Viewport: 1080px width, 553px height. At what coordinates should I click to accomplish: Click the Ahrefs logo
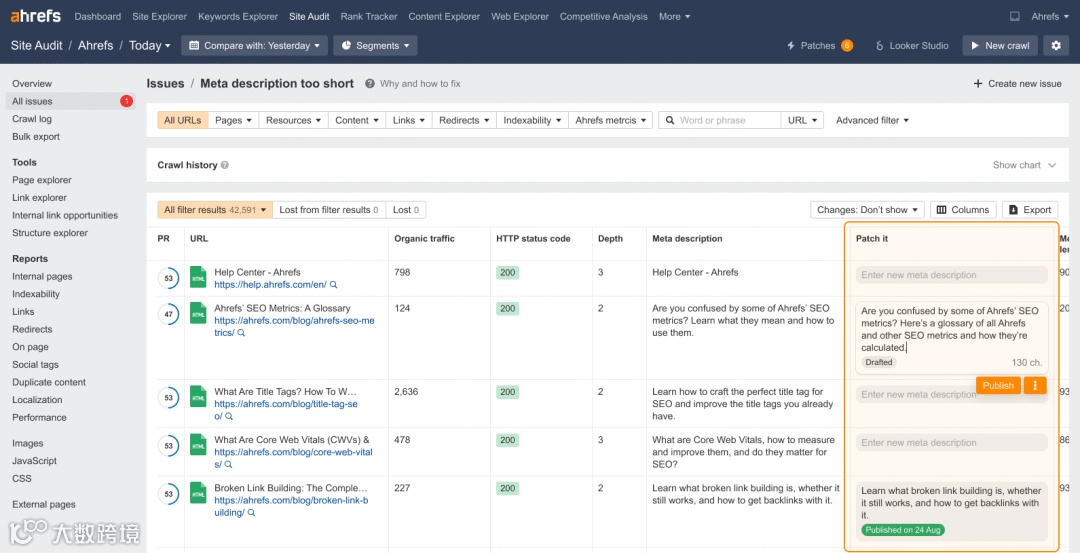pos(35,16)
